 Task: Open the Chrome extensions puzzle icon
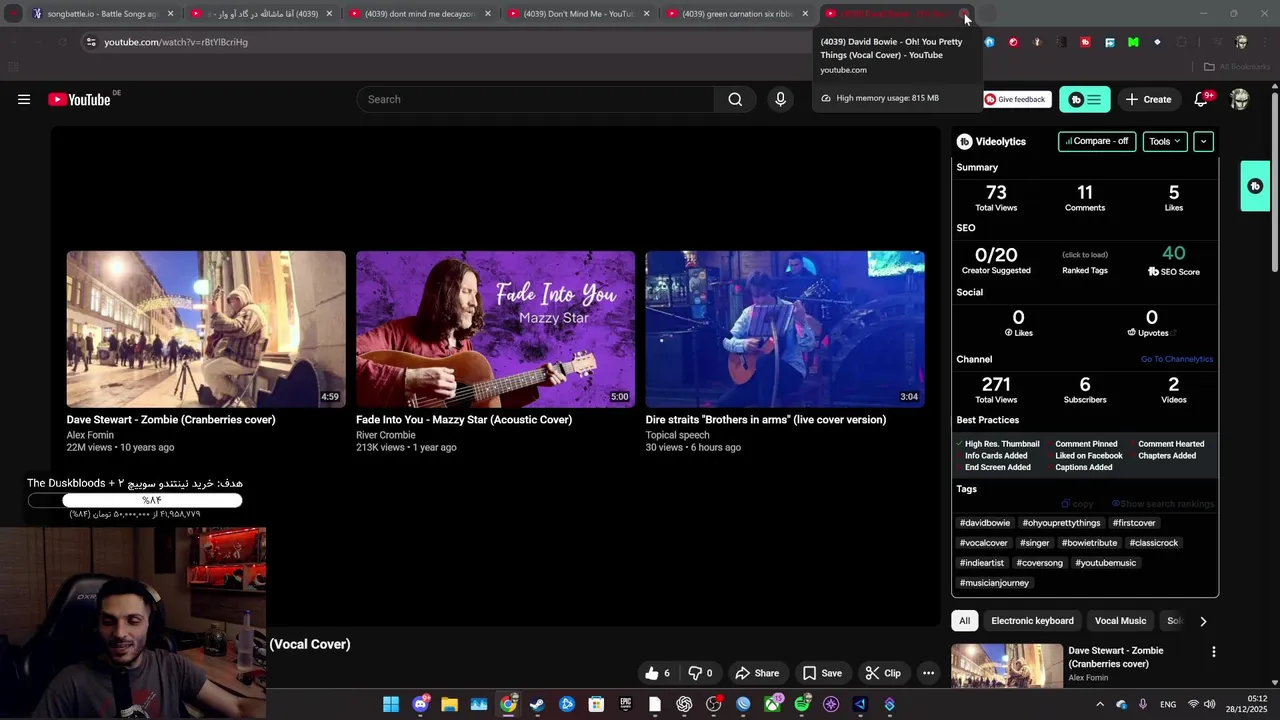pos(1182,42)
